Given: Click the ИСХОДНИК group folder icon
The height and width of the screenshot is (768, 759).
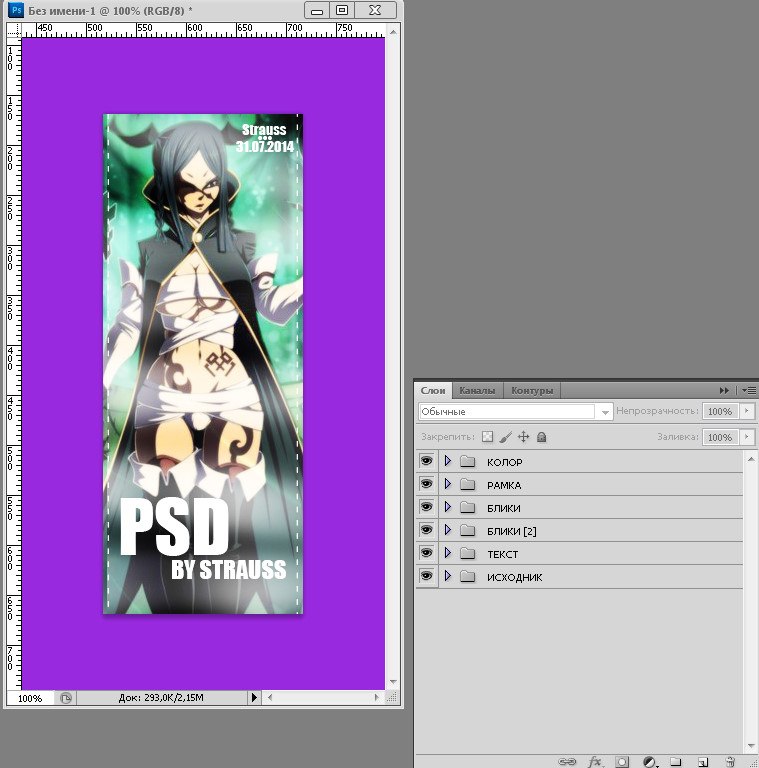Looking at the screenshot, I should click(468, 576).
